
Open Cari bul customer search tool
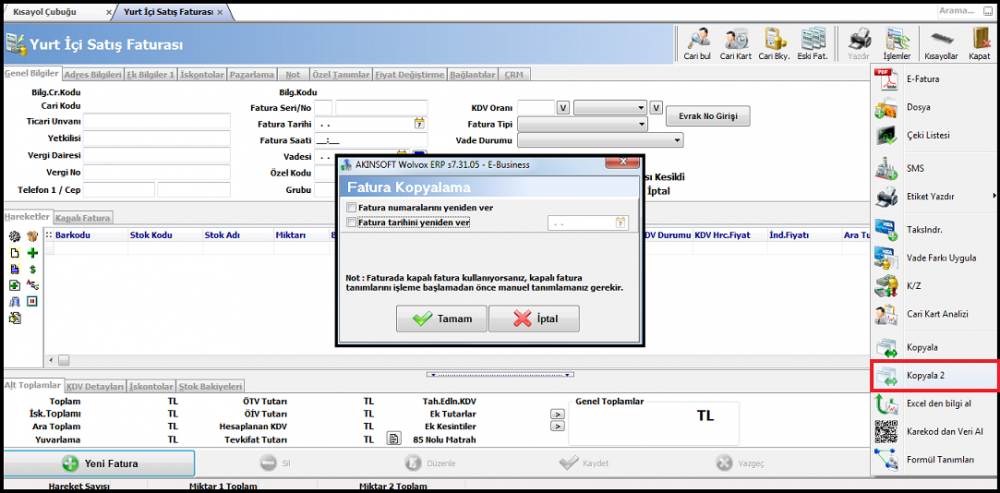point(697,44)
